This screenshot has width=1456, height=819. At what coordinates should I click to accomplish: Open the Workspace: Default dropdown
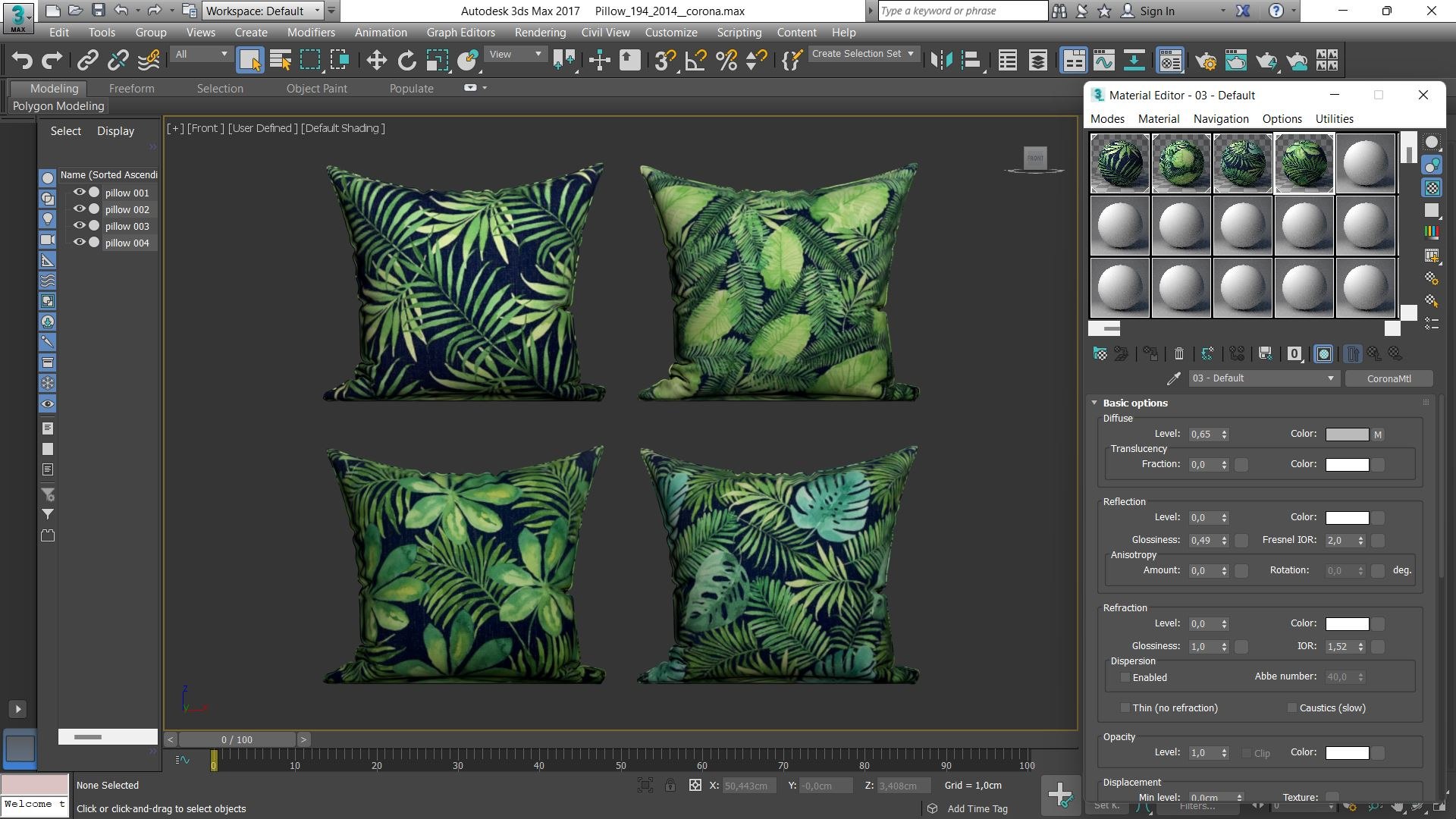point(262,11)
